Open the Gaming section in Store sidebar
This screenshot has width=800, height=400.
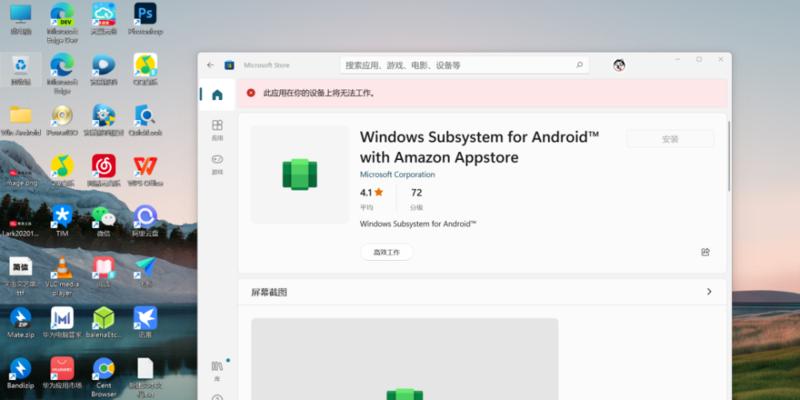click(x=217, y=164)
